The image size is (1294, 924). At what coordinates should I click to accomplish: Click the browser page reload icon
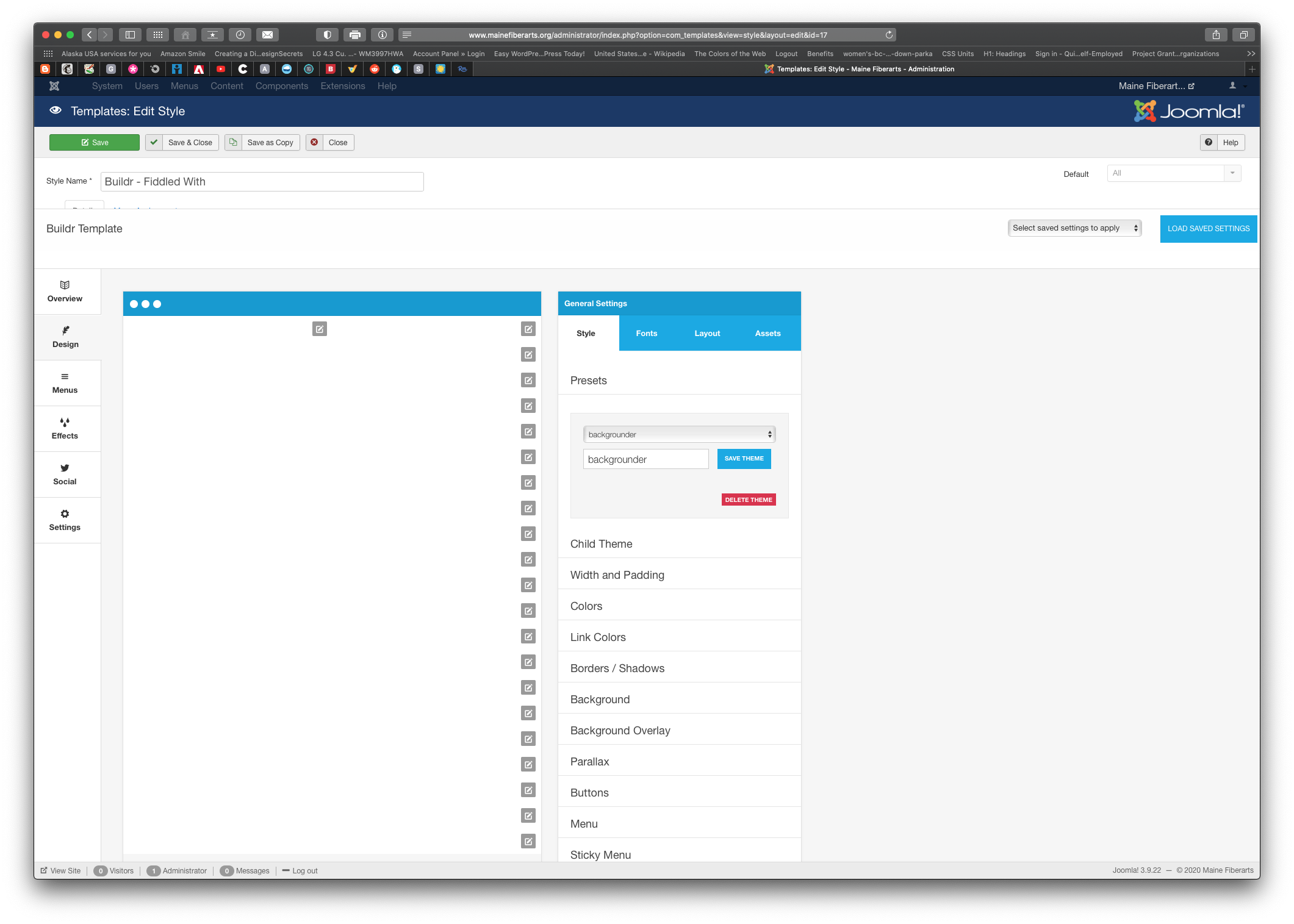889,35
